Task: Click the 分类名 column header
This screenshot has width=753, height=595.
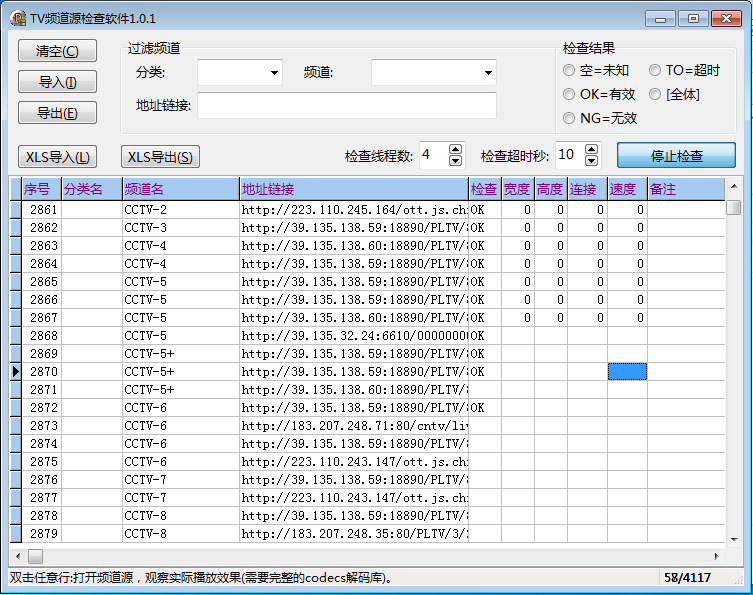Action: tap(92, 189)
